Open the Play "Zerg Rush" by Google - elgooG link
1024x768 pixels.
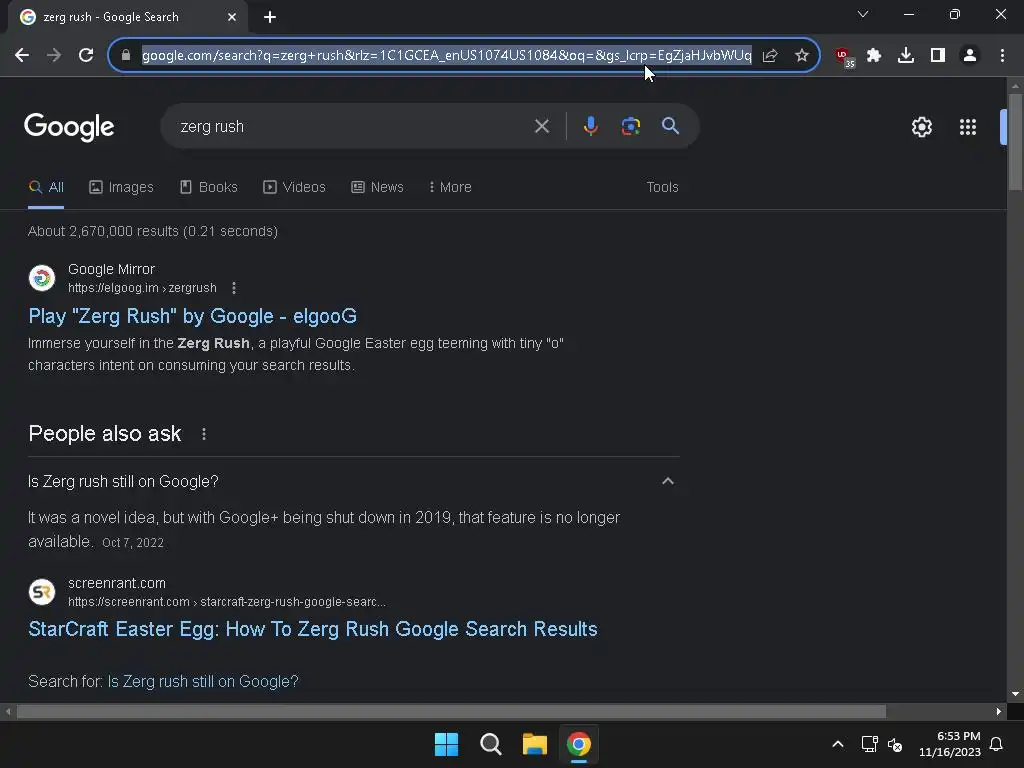tap(193, 316)
